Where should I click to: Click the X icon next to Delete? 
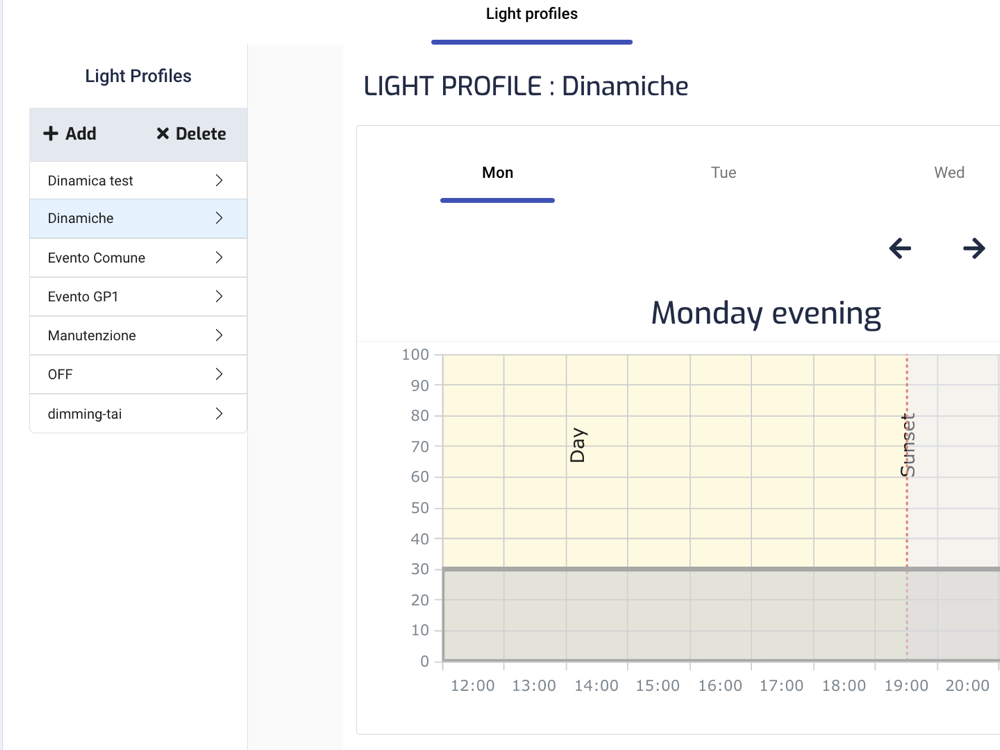click(163, 134)
